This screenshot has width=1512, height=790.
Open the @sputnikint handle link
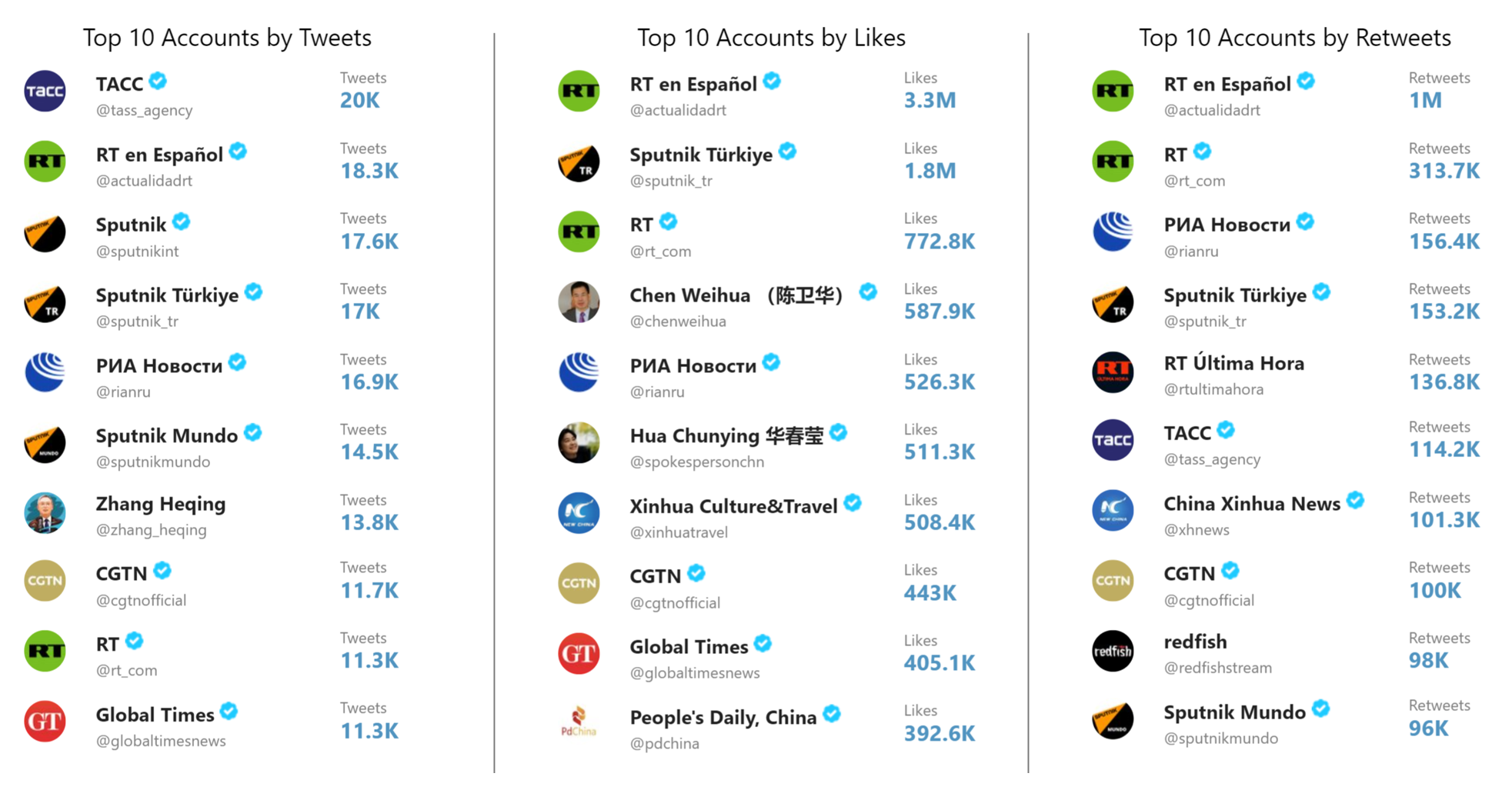(x=137, y=252)
